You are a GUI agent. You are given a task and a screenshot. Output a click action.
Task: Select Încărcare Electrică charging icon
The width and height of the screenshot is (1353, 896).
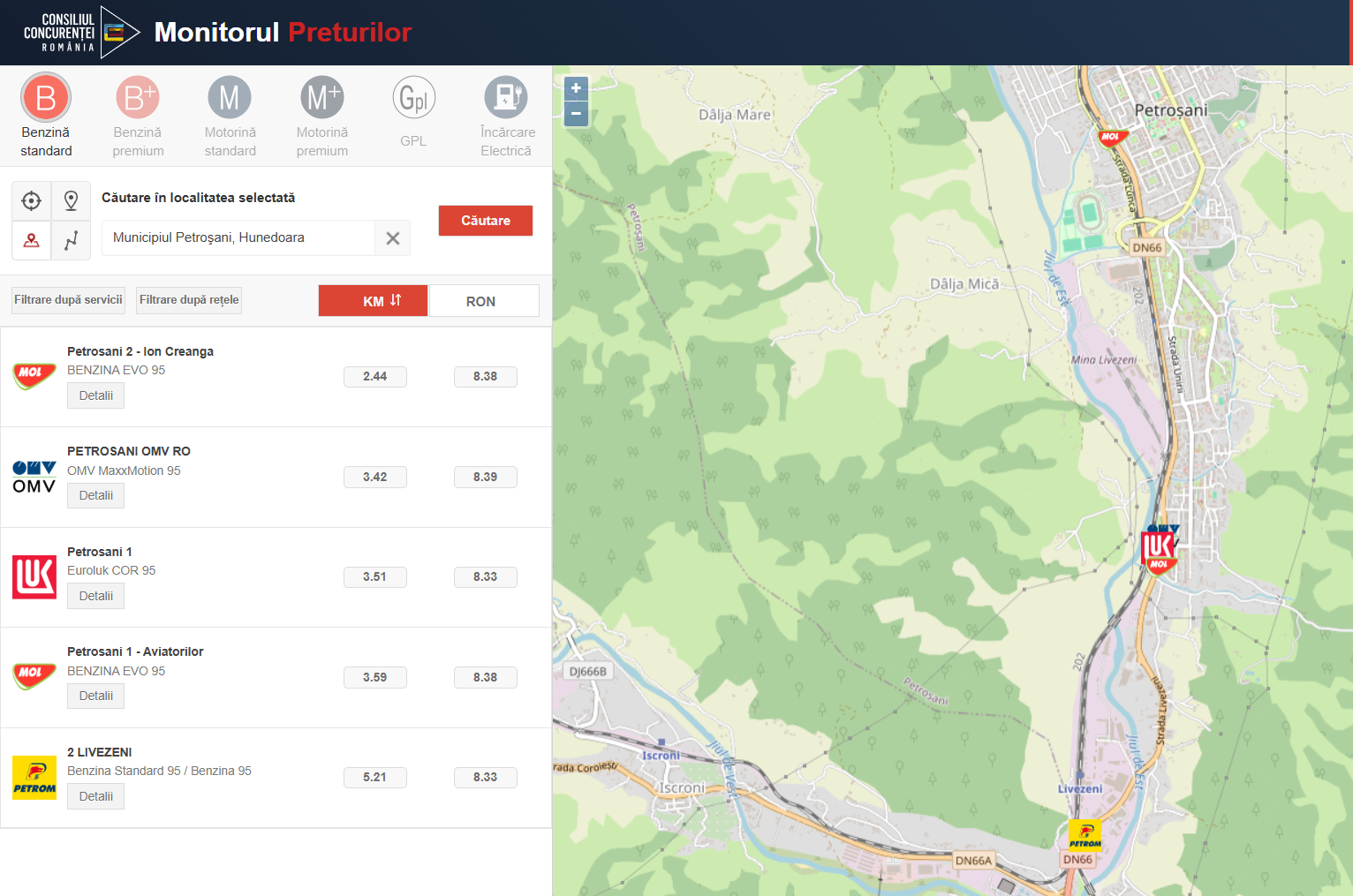[506, 98]
